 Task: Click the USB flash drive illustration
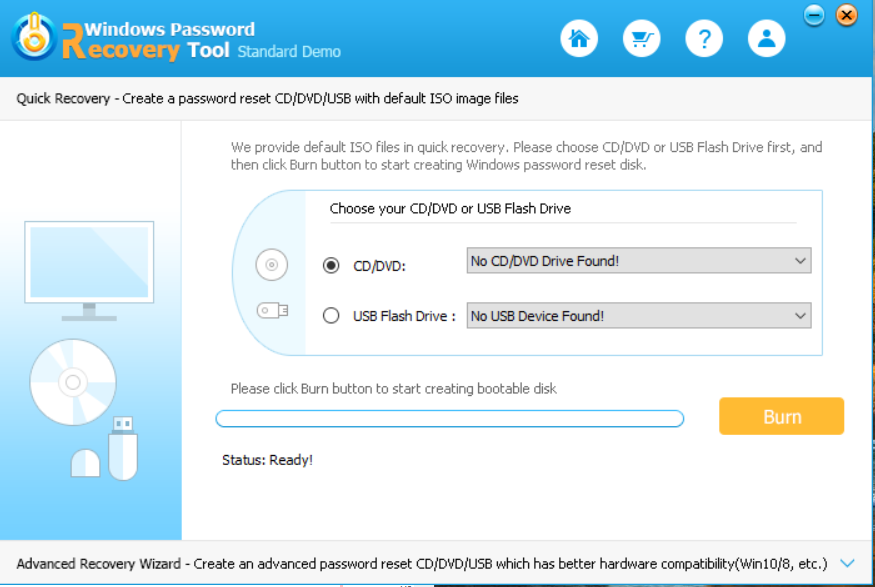[123, 448]
